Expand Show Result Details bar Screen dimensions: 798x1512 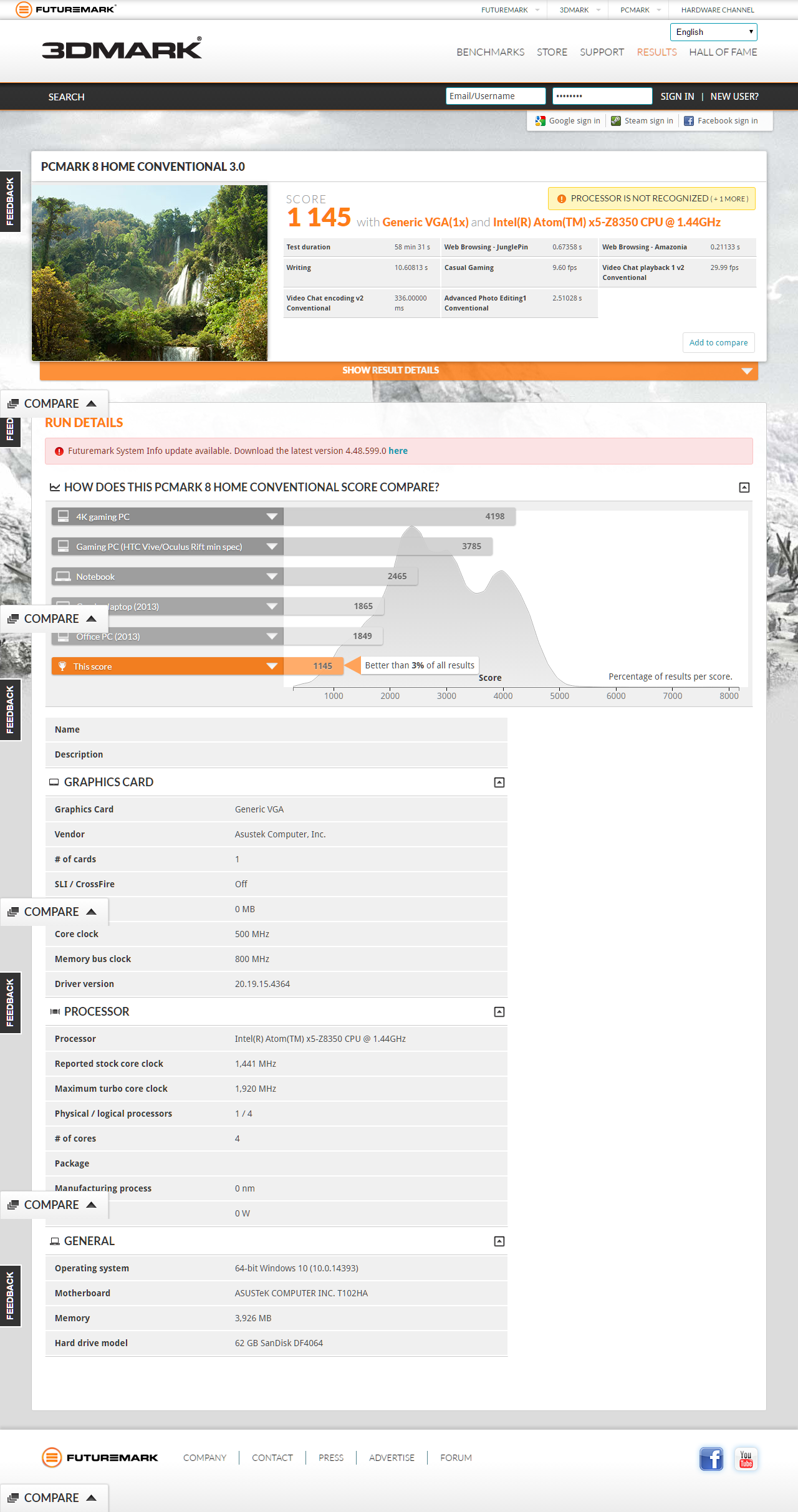pos(399,370)
